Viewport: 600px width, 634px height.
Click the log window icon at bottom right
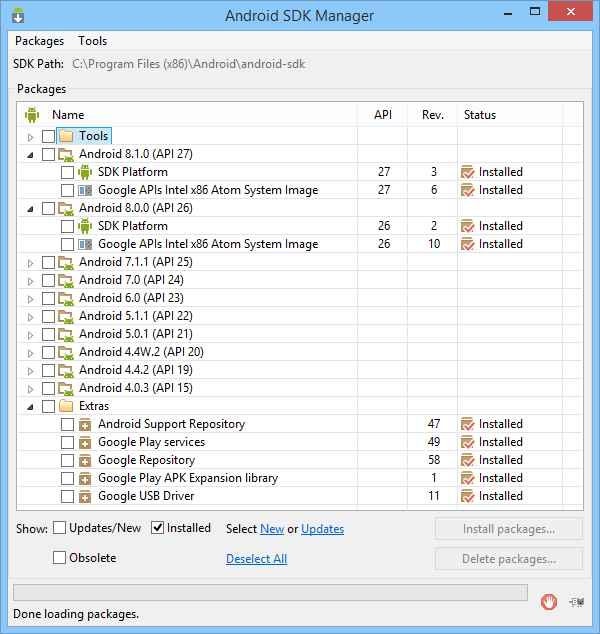click(577, 602)
